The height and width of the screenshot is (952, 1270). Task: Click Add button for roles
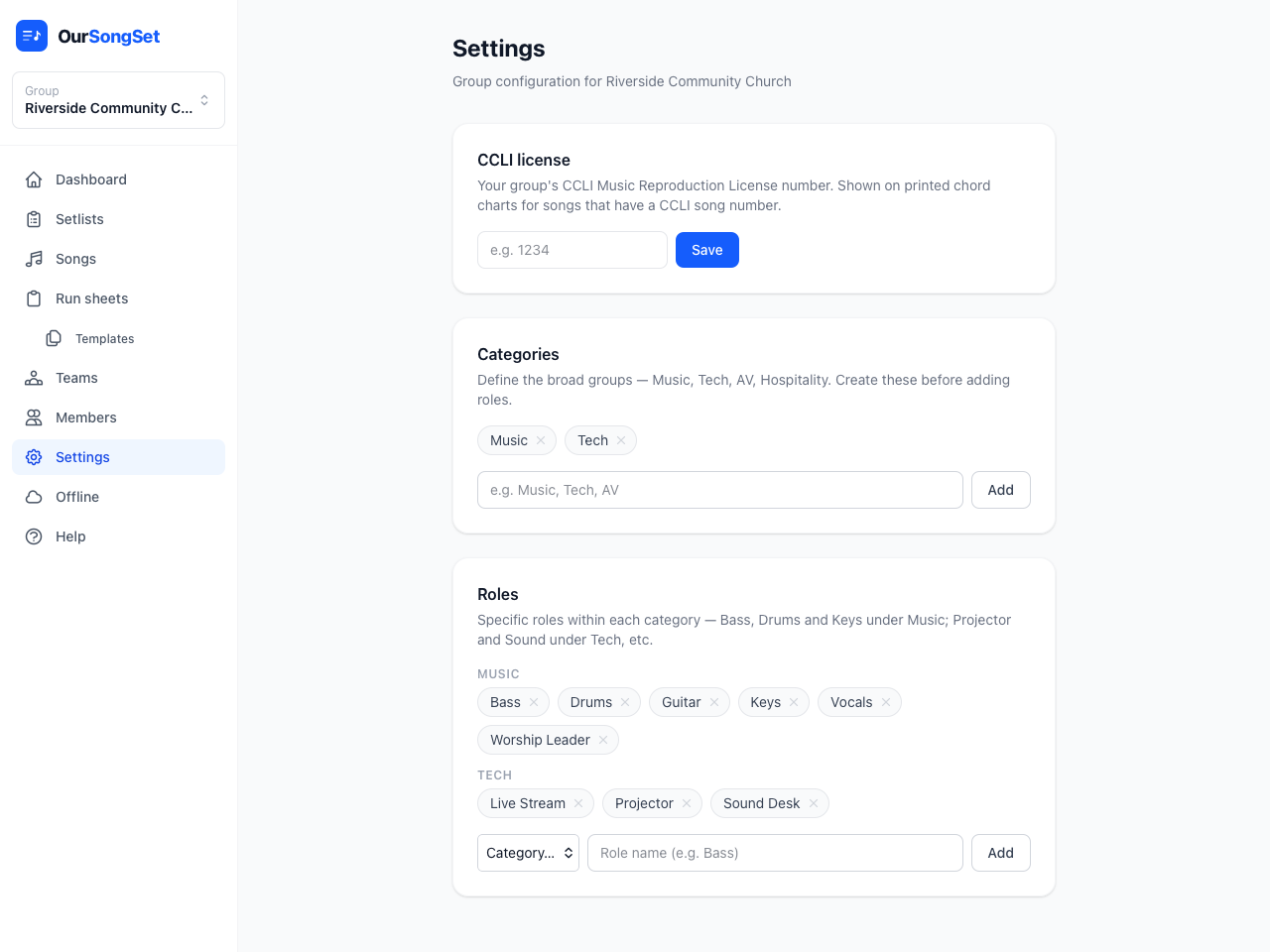tap(1000, 853)
